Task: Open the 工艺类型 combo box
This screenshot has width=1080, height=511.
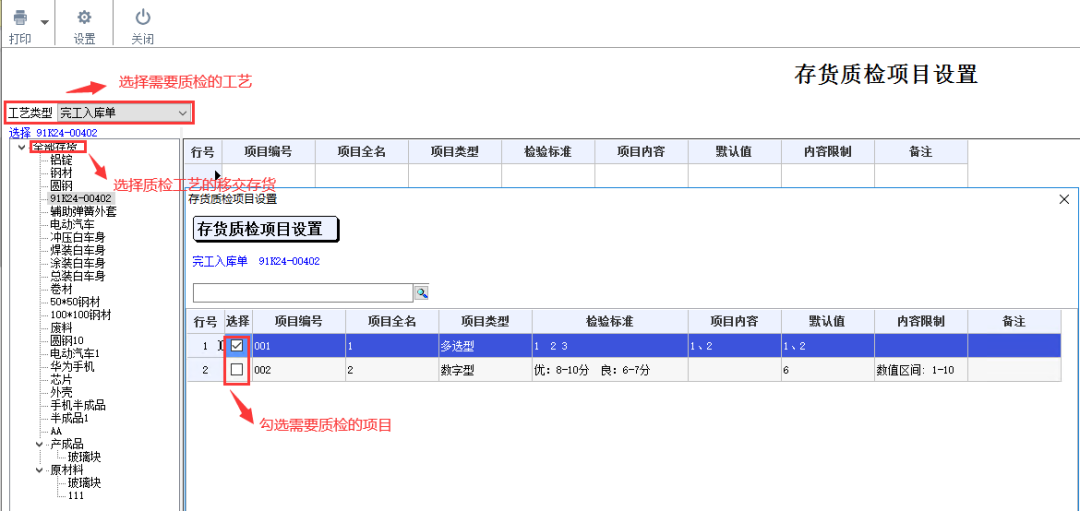Action: pyautogui.click(x=124, y=112)
